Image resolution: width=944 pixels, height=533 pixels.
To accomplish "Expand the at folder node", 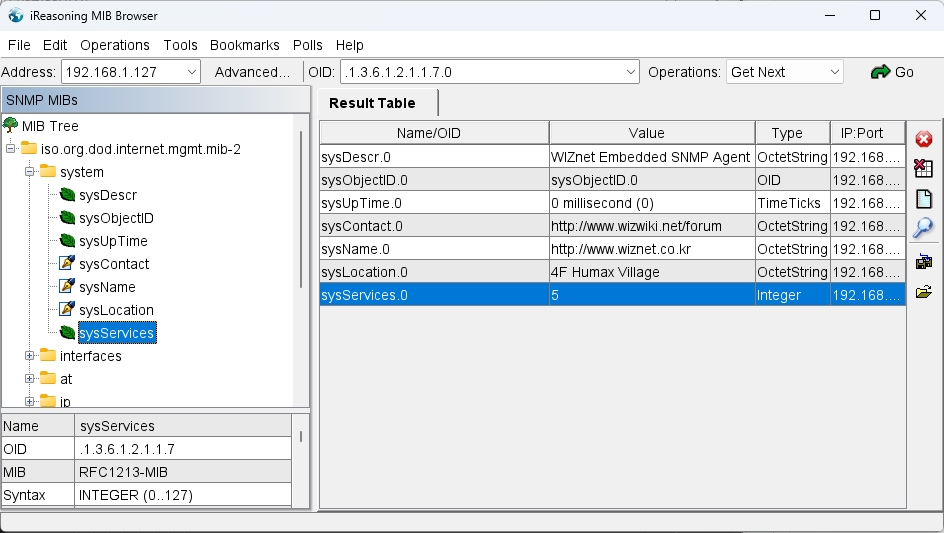I will 30,379.
